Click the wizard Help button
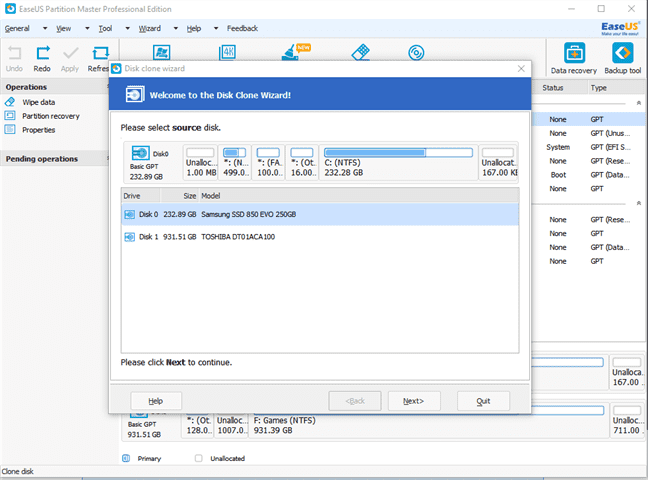 coord(156,401)
